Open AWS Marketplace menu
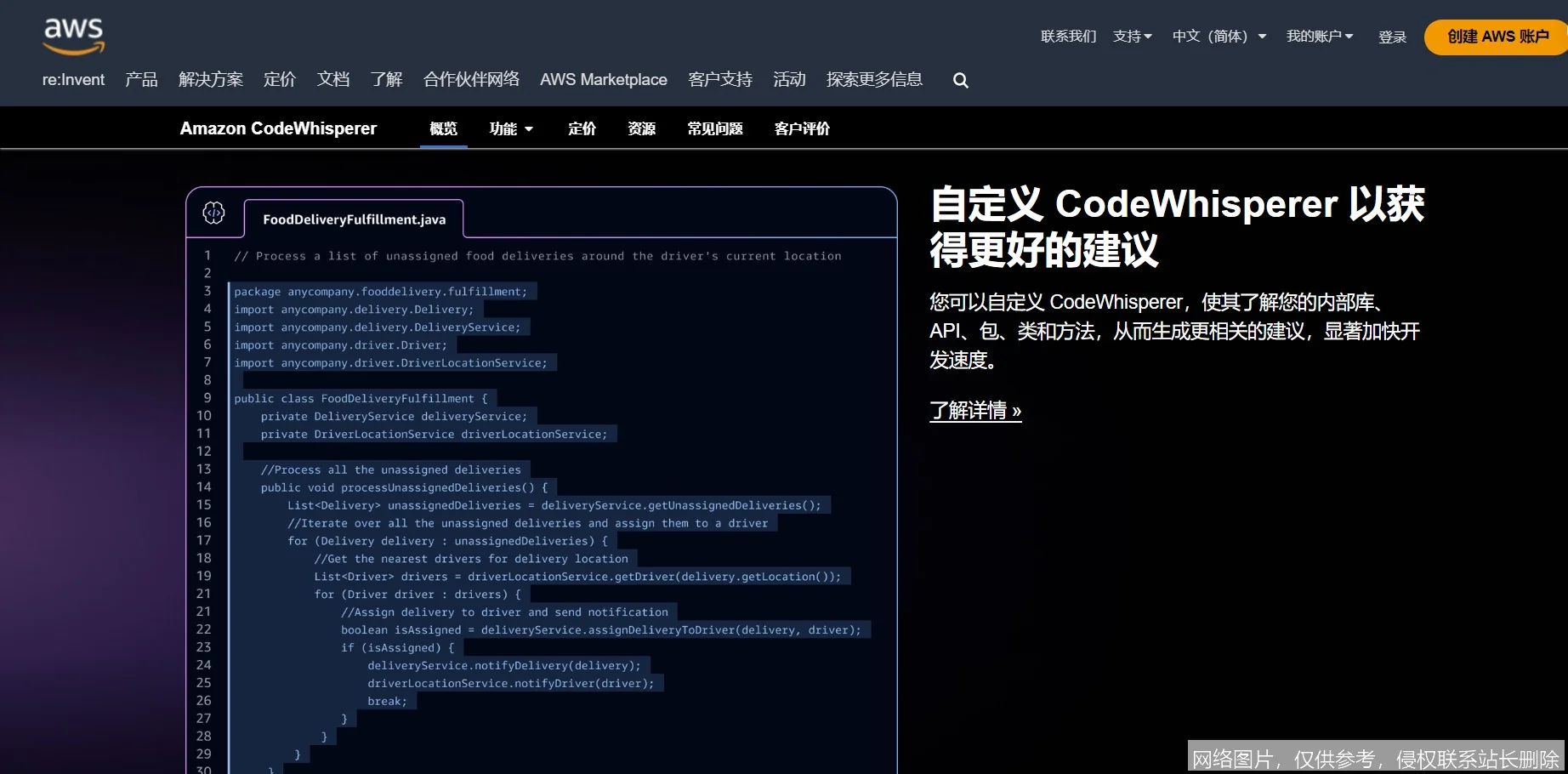Screen dimensions: 1568x774 (604, 80)
